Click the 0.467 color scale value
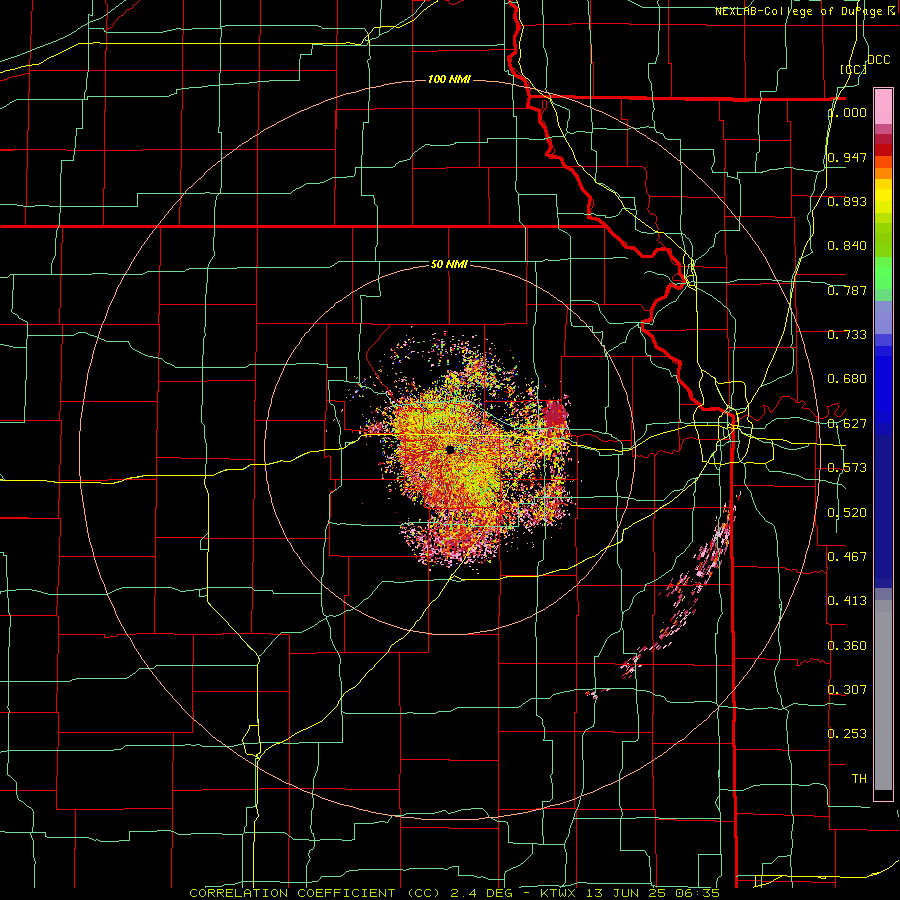The height and width of the screenshot is (900, 900). [x=847, y=556]
